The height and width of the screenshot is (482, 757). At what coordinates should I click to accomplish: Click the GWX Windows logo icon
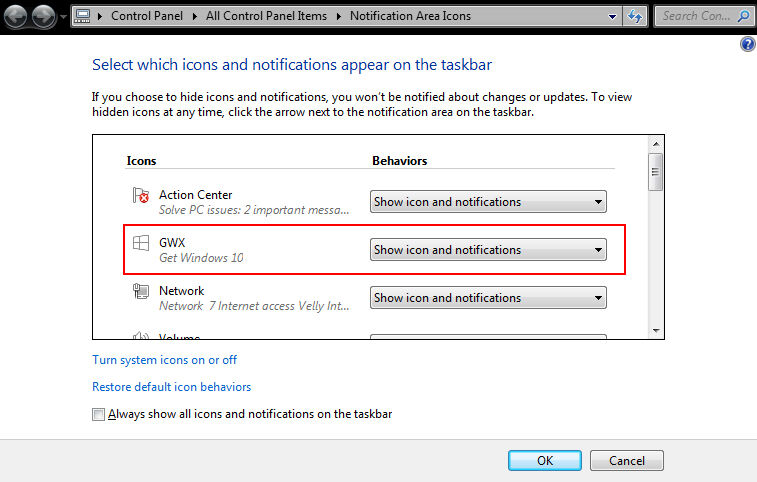[140, 243]
